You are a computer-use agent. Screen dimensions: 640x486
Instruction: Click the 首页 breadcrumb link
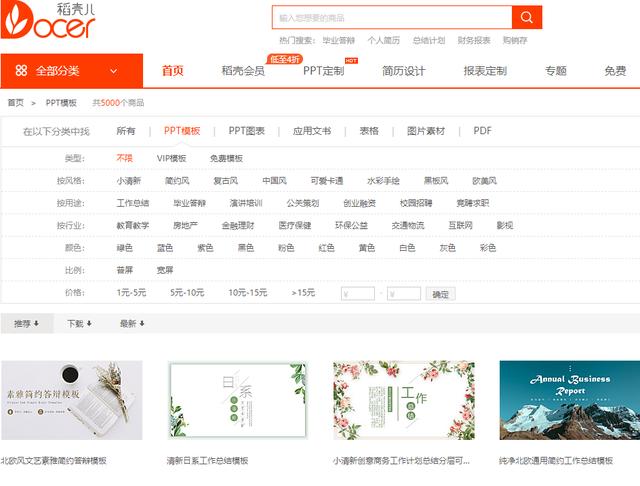16,103
